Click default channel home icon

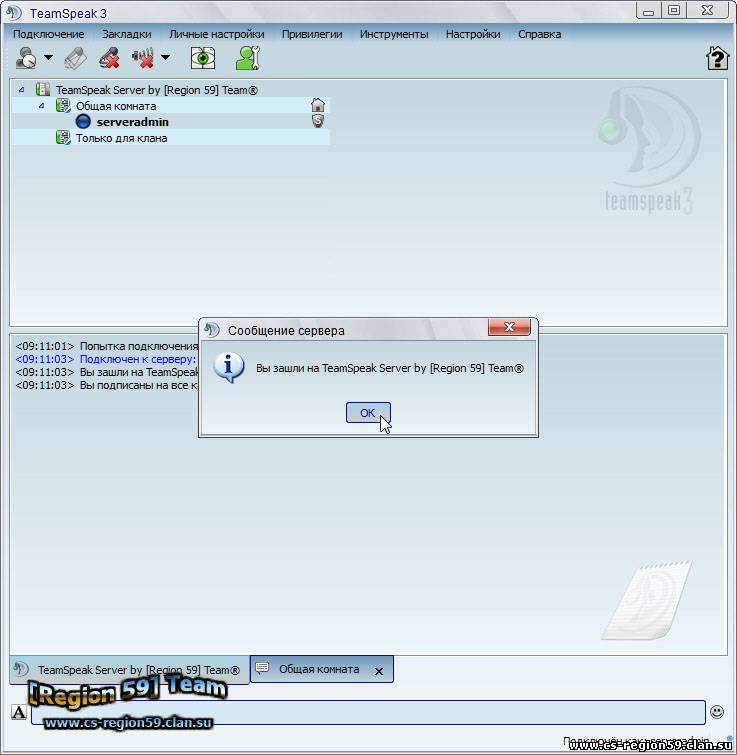[x=318, y=105]
